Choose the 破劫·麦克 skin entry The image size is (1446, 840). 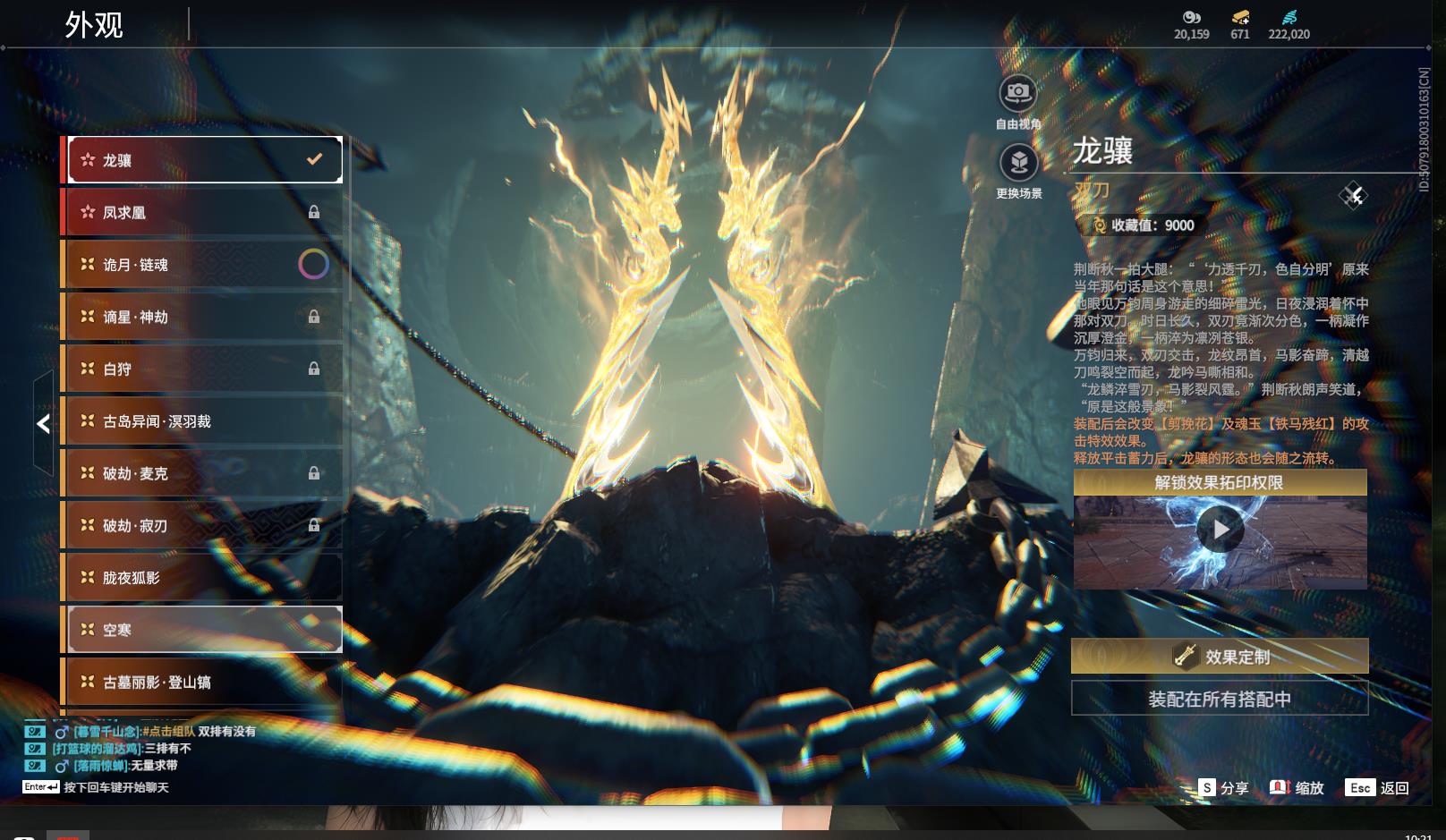pyautogui.click(x=205, y=472)
